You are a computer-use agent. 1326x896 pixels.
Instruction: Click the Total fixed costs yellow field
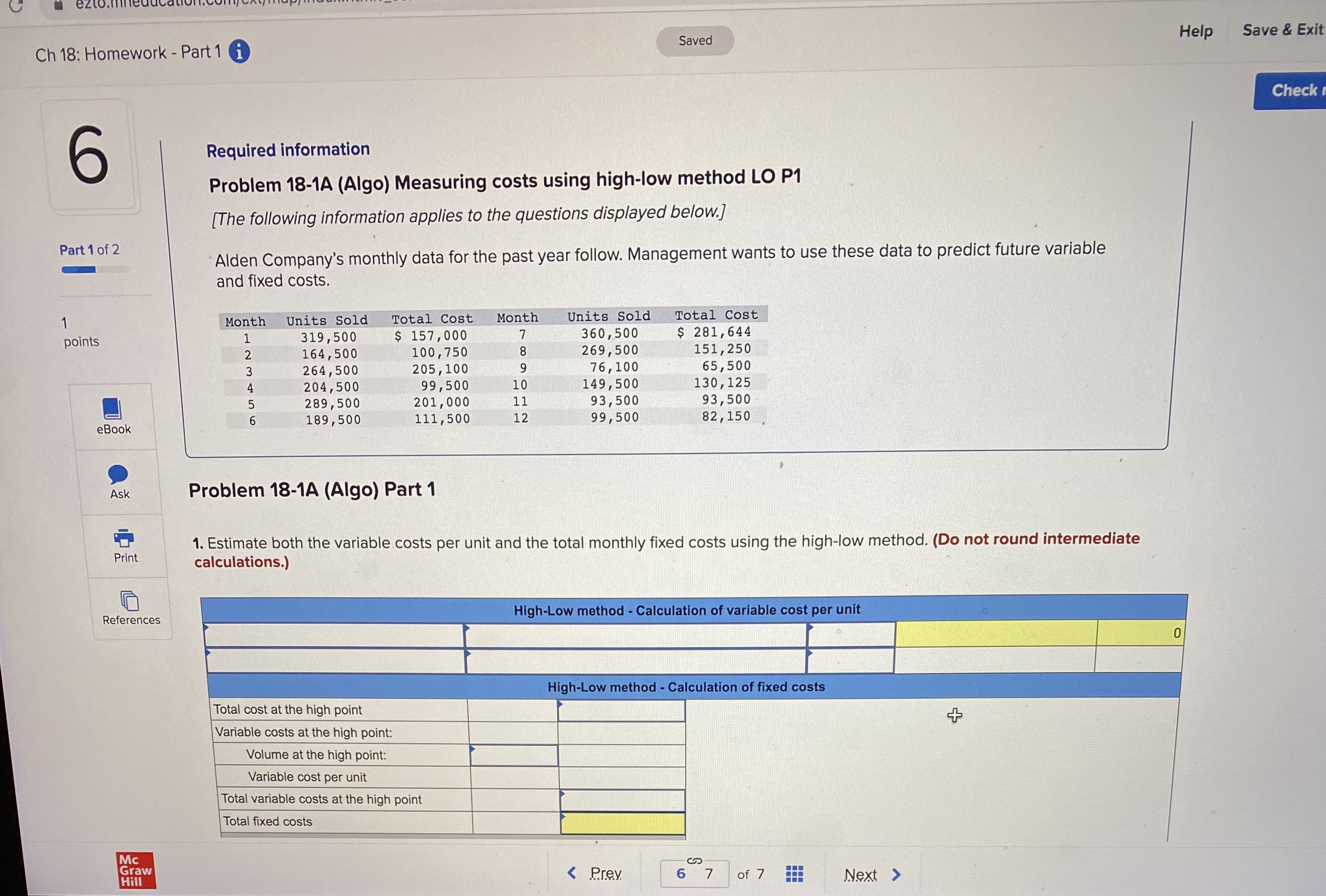(623, 823)
